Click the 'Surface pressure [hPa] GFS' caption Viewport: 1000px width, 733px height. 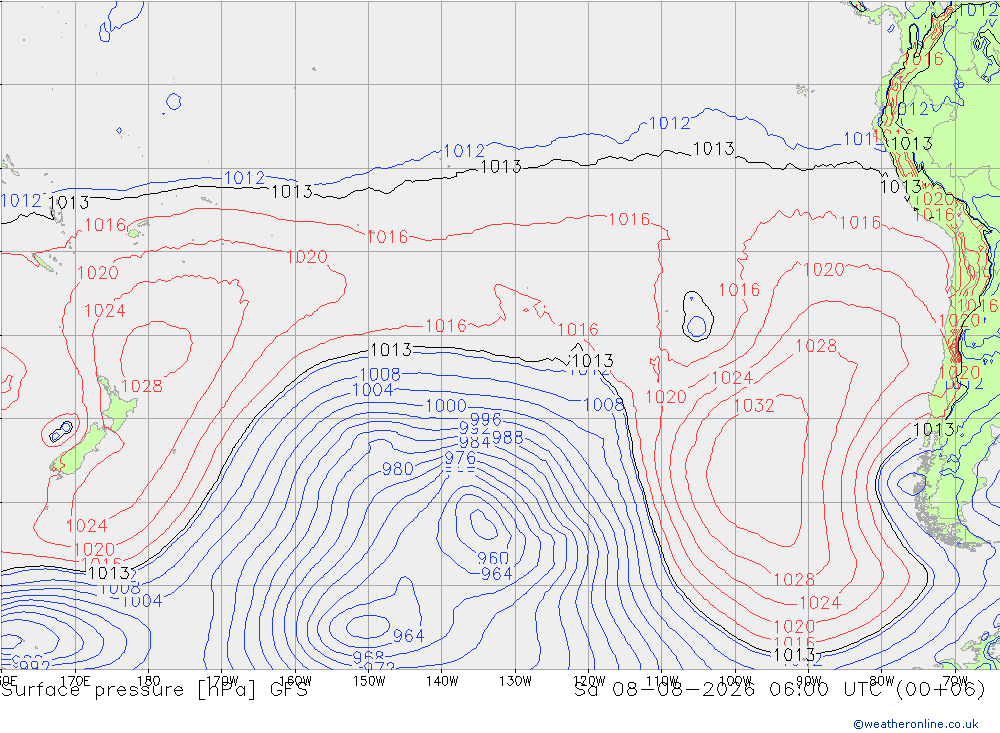pyautogui.click(x=154, y=690)
